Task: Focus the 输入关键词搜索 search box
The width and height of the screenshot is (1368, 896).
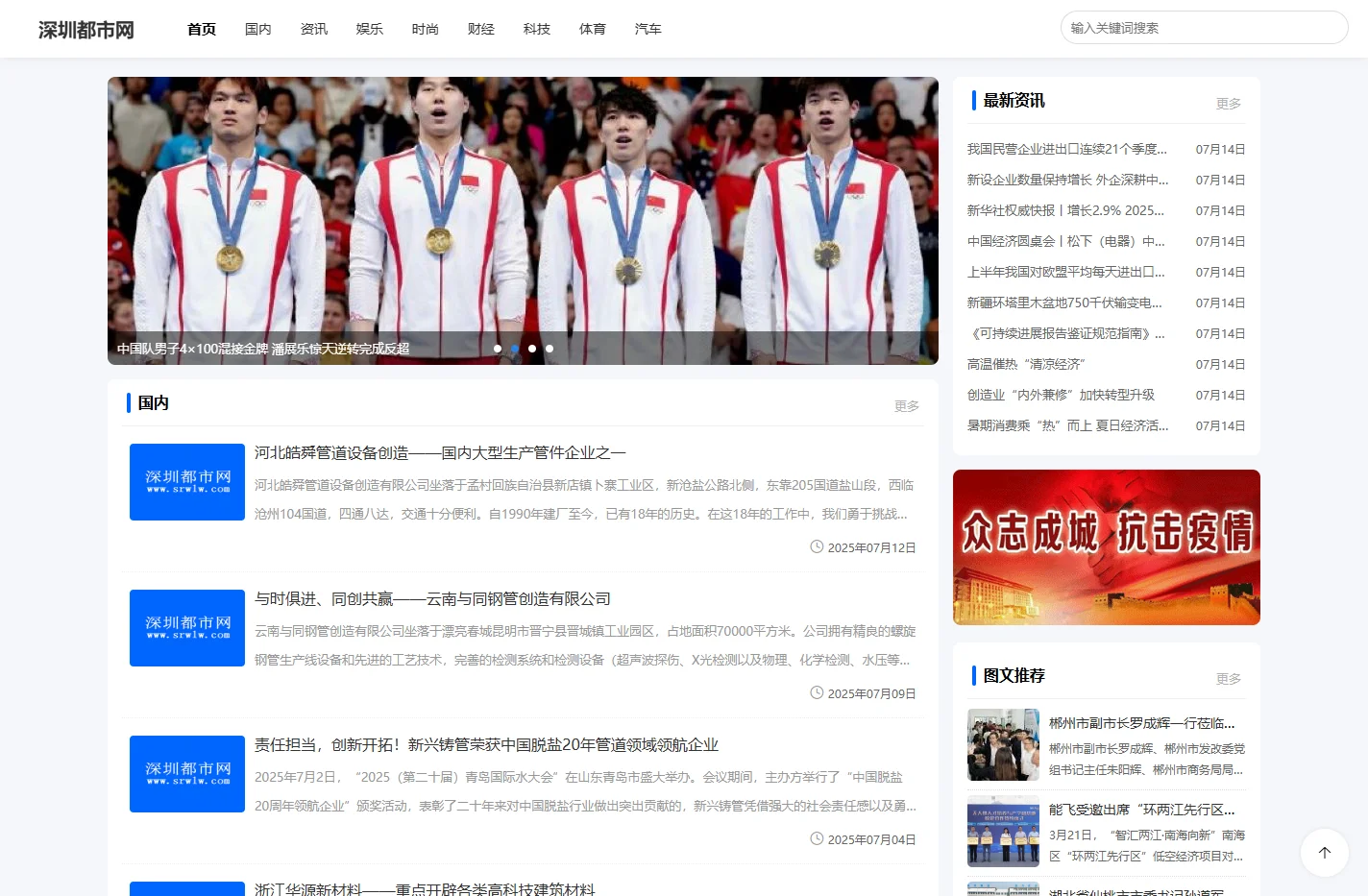Action: point(1204,28)
